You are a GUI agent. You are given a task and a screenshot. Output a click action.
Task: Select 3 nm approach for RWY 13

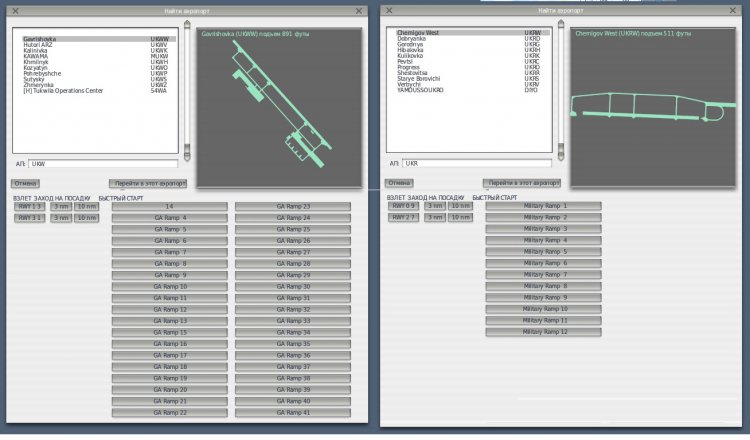61,207
